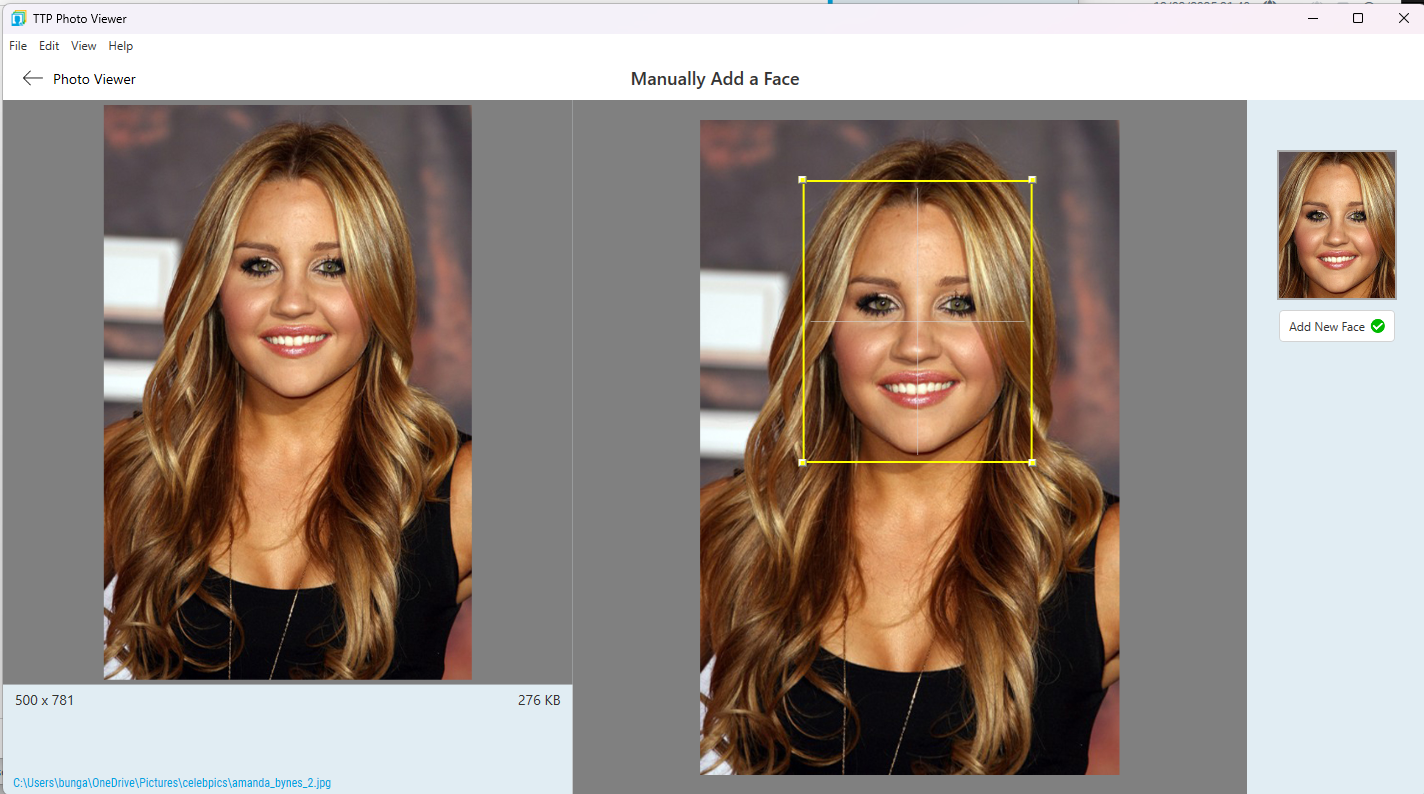
Task: Click the back arrow icon
Action: click(x=32, y=78)
